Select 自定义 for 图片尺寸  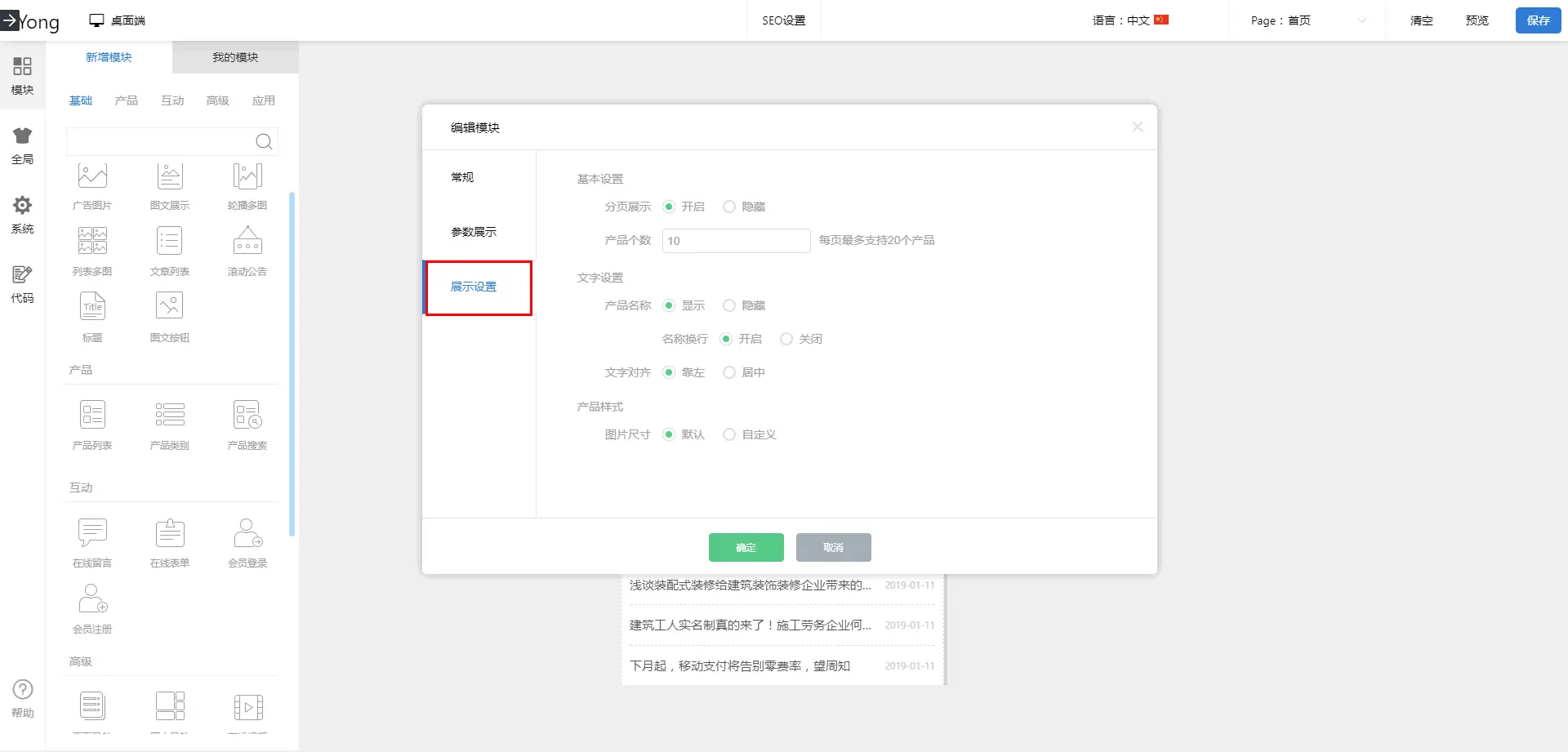(x=729, y=434)
